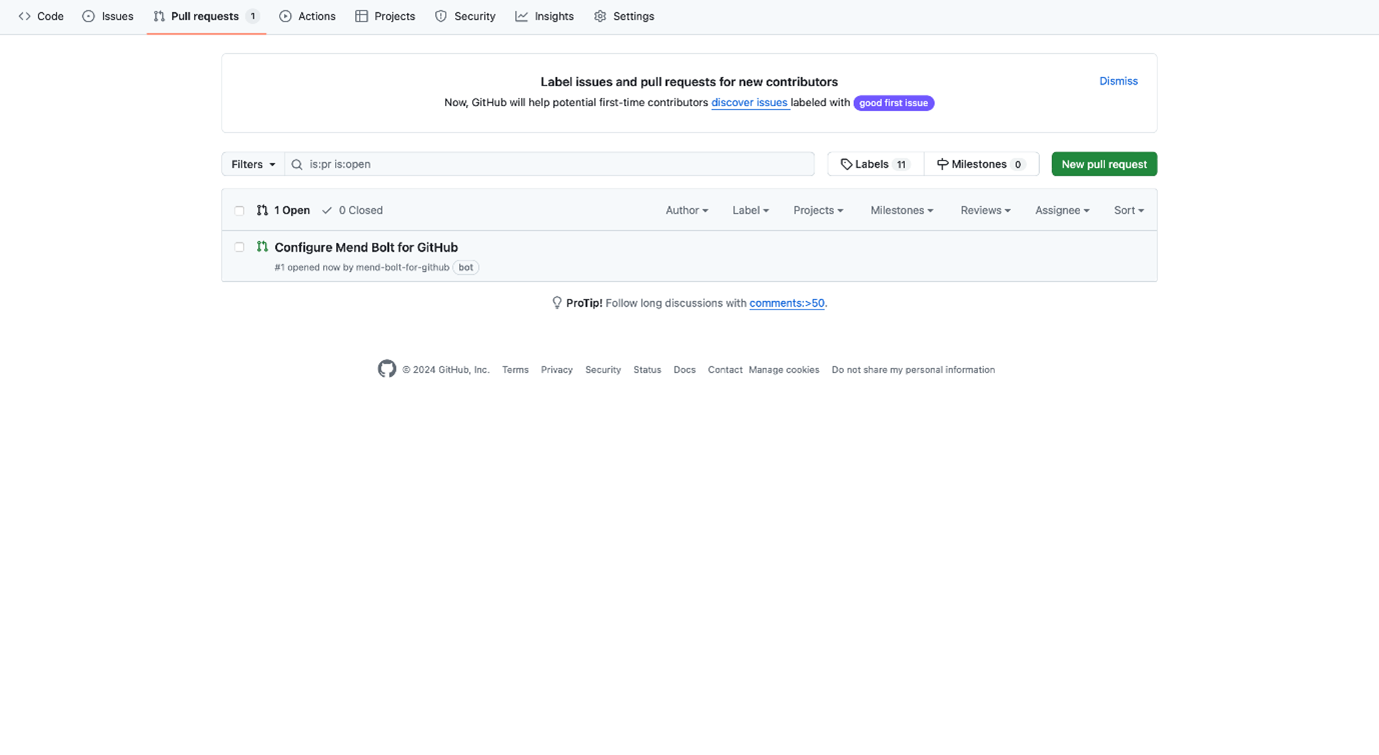The image size is (1379, 755).
Task: Open the footer Privacy link
Action: pyautogui.click(x=557, y=370)
